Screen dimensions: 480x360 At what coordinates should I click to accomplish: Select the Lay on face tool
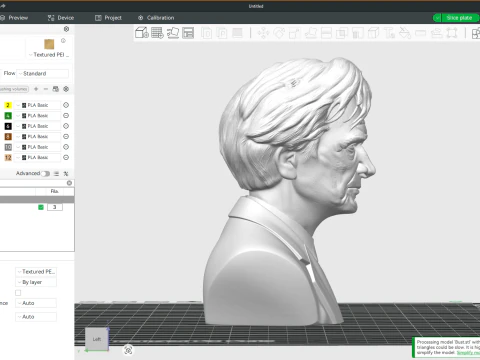click(310, 33)
